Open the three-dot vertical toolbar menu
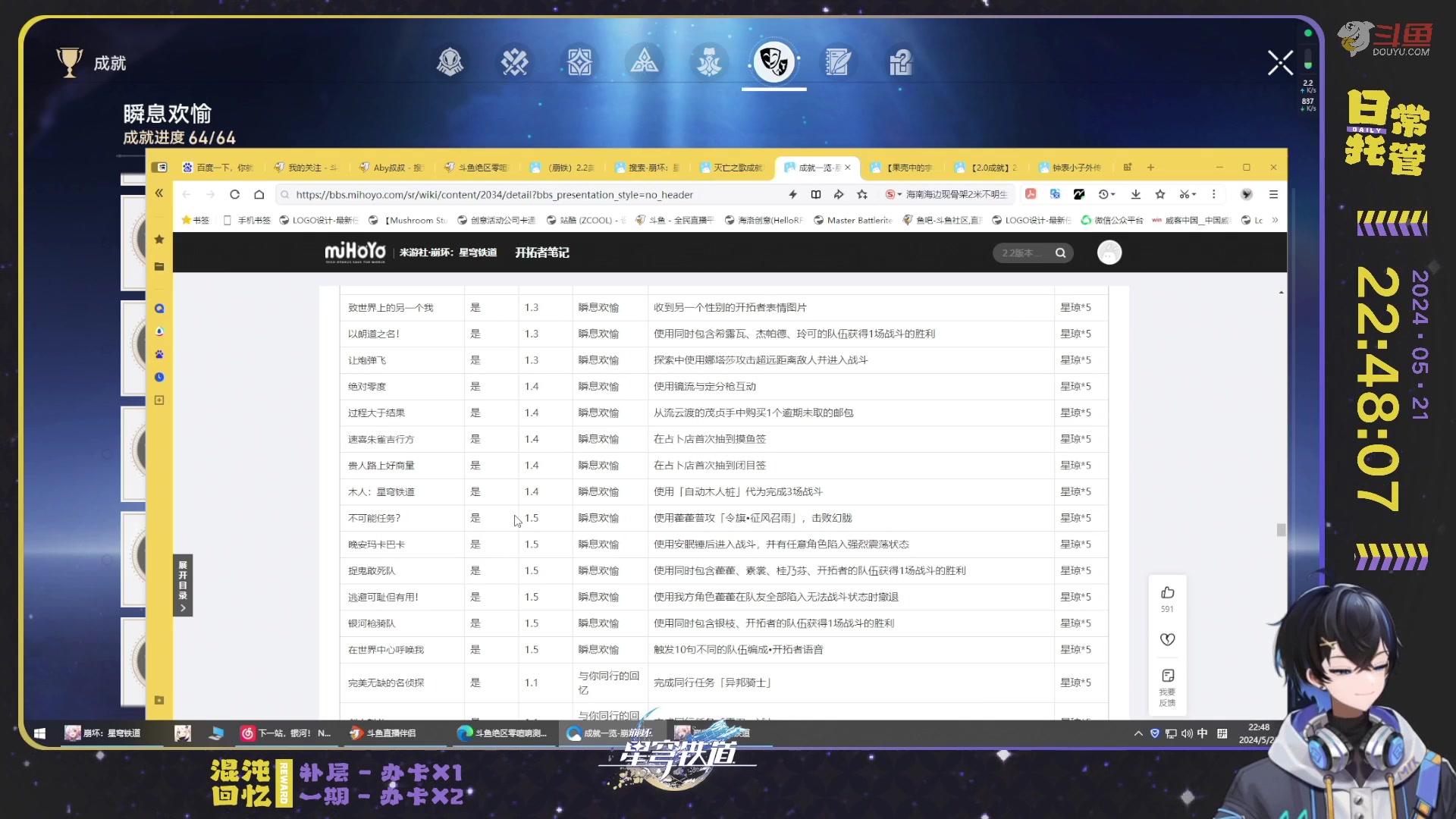The height and width of the screenshot is (819, 1456). click(1214, 195)
